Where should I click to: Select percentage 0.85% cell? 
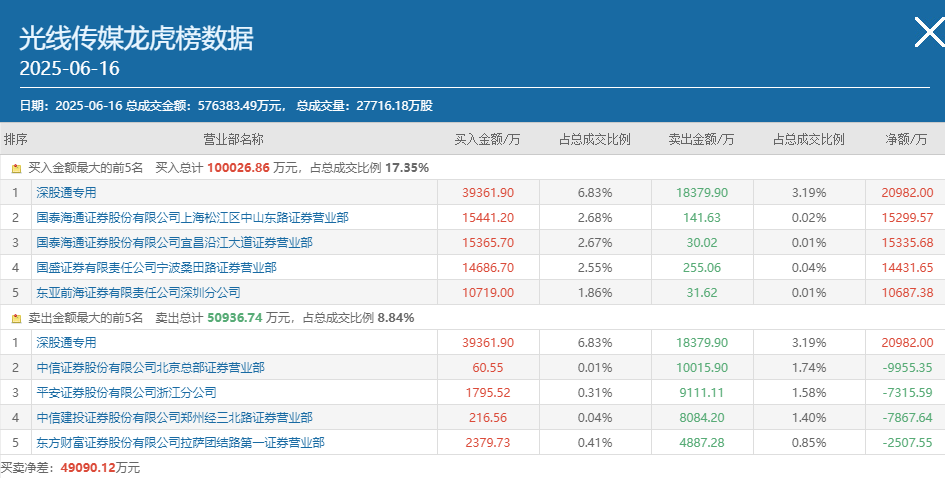(x=809, y=443)
